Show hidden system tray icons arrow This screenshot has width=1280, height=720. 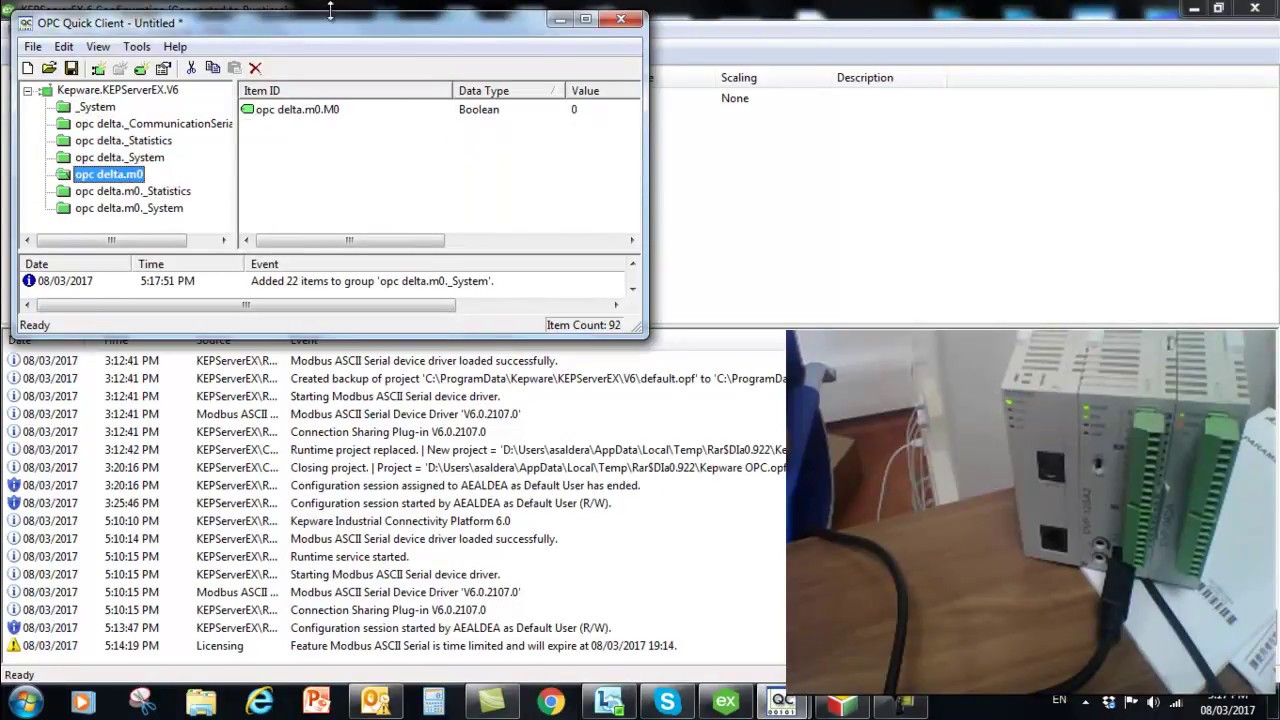(1087, 702)
